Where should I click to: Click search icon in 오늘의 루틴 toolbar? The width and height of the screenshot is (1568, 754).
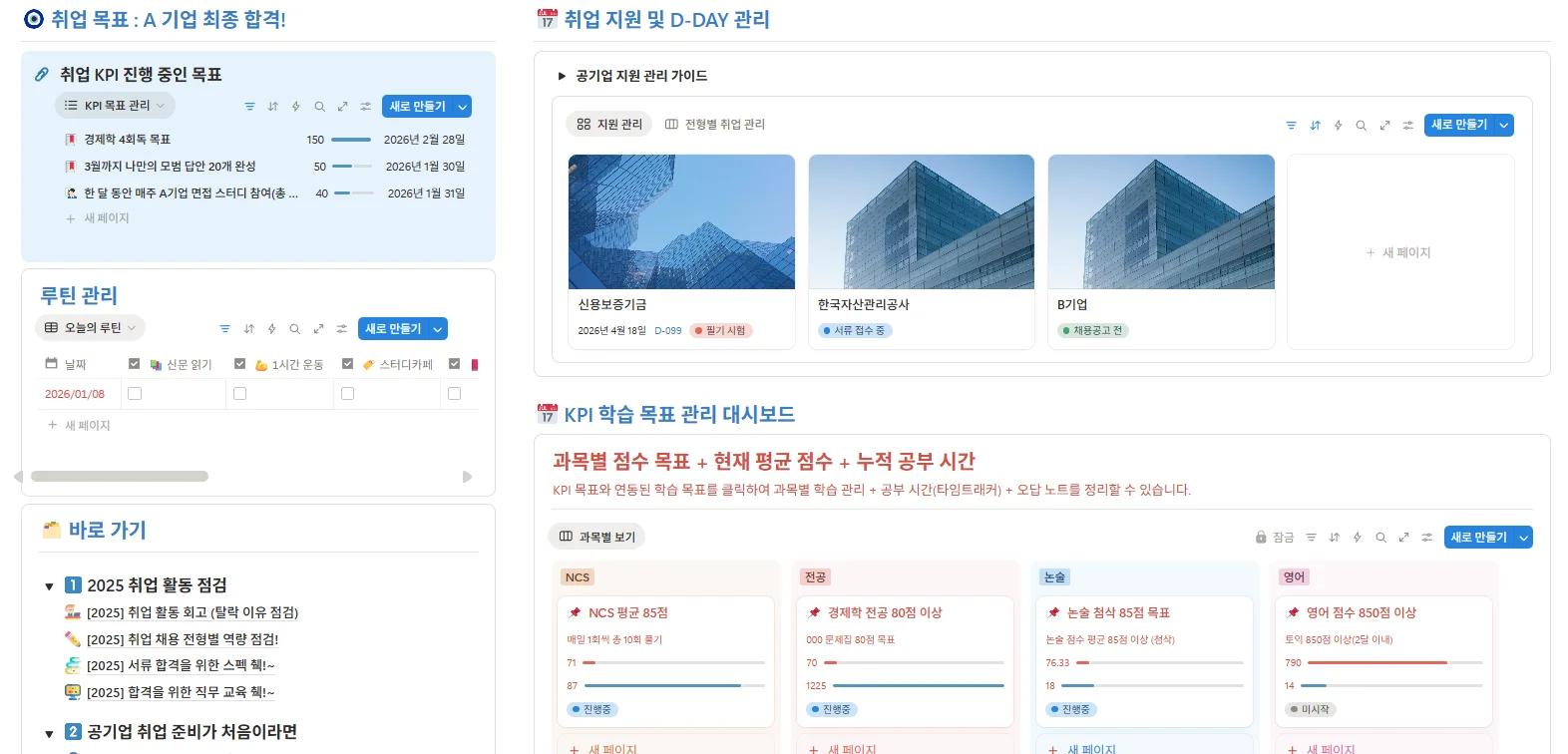coord(294,329)
